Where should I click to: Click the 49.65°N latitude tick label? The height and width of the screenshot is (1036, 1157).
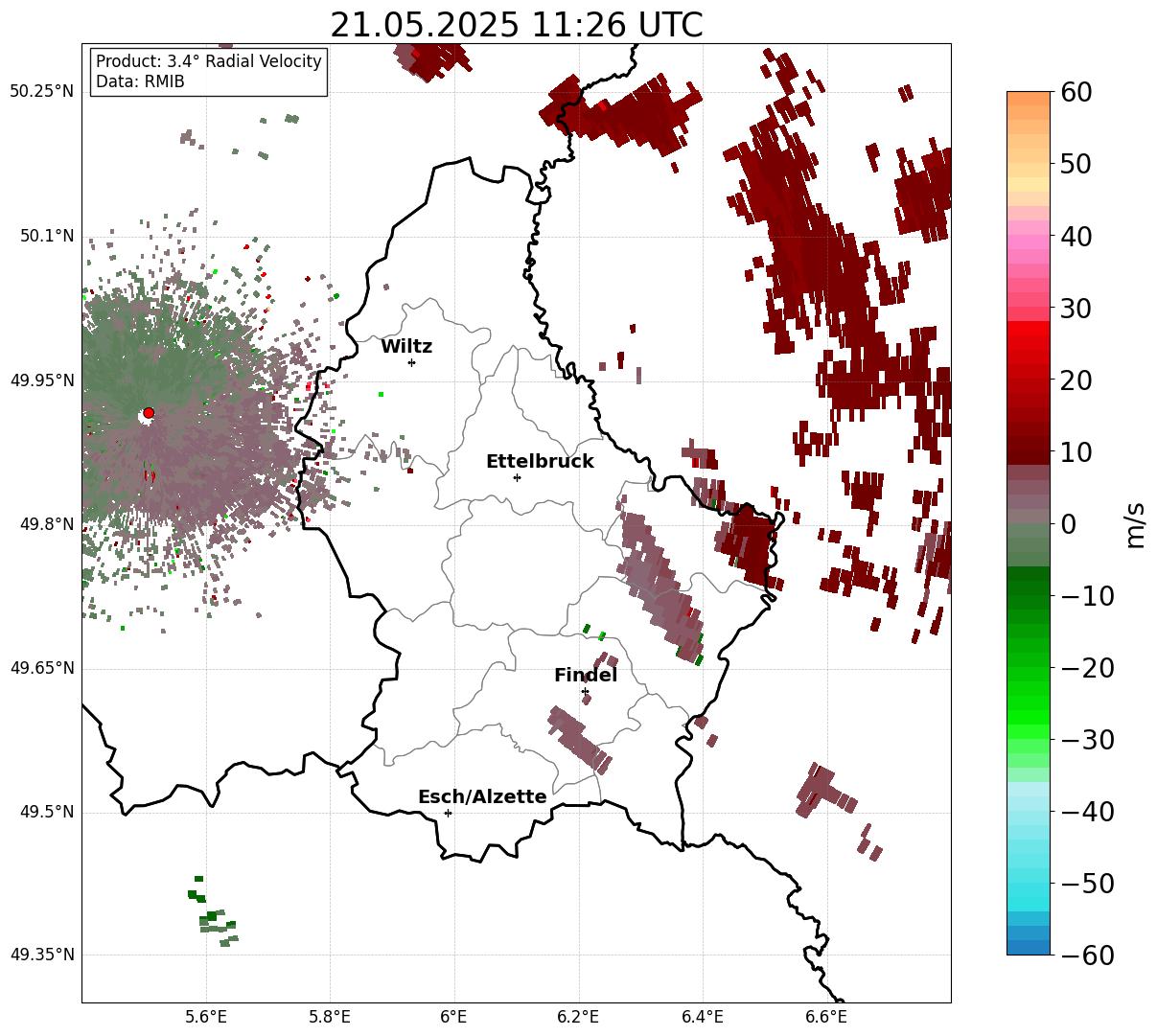[41, 668]
